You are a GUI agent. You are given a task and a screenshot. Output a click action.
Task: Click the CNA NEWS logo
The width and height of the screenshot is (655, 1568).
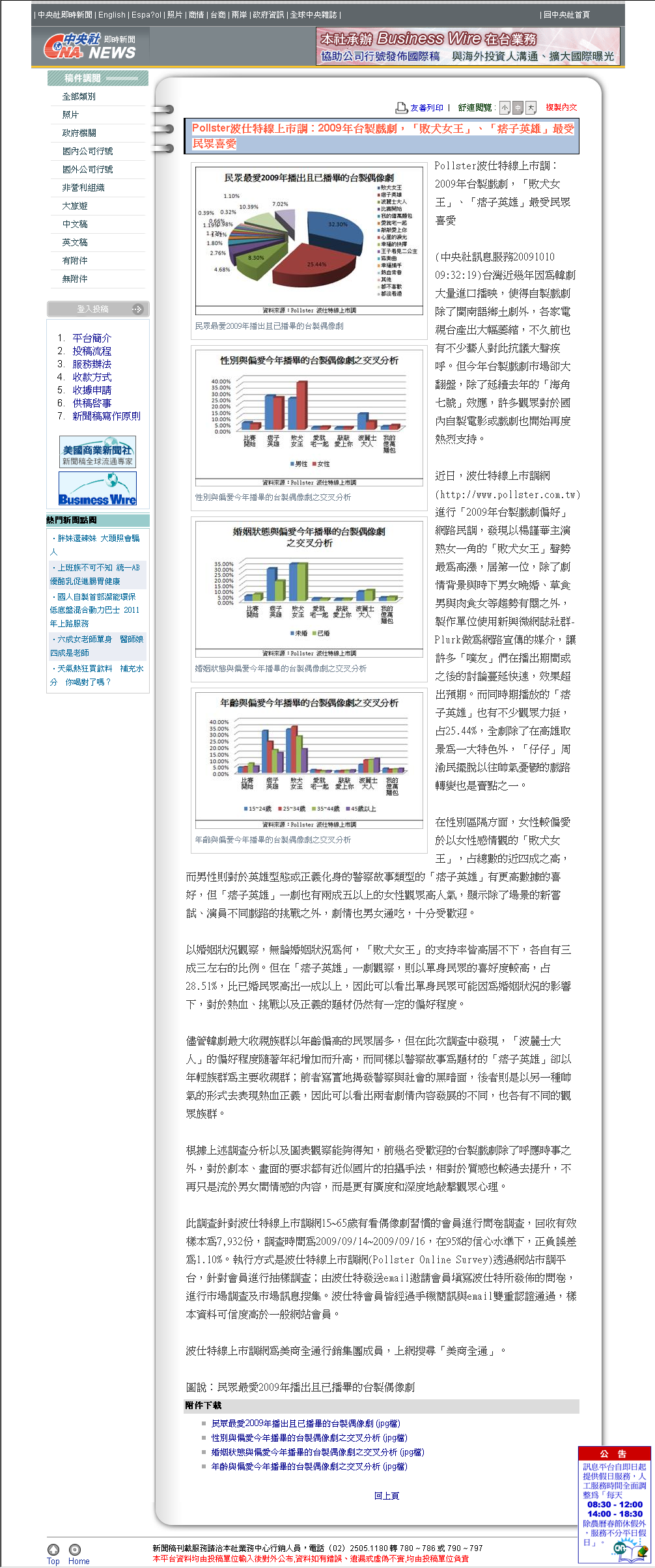point(90,46)
